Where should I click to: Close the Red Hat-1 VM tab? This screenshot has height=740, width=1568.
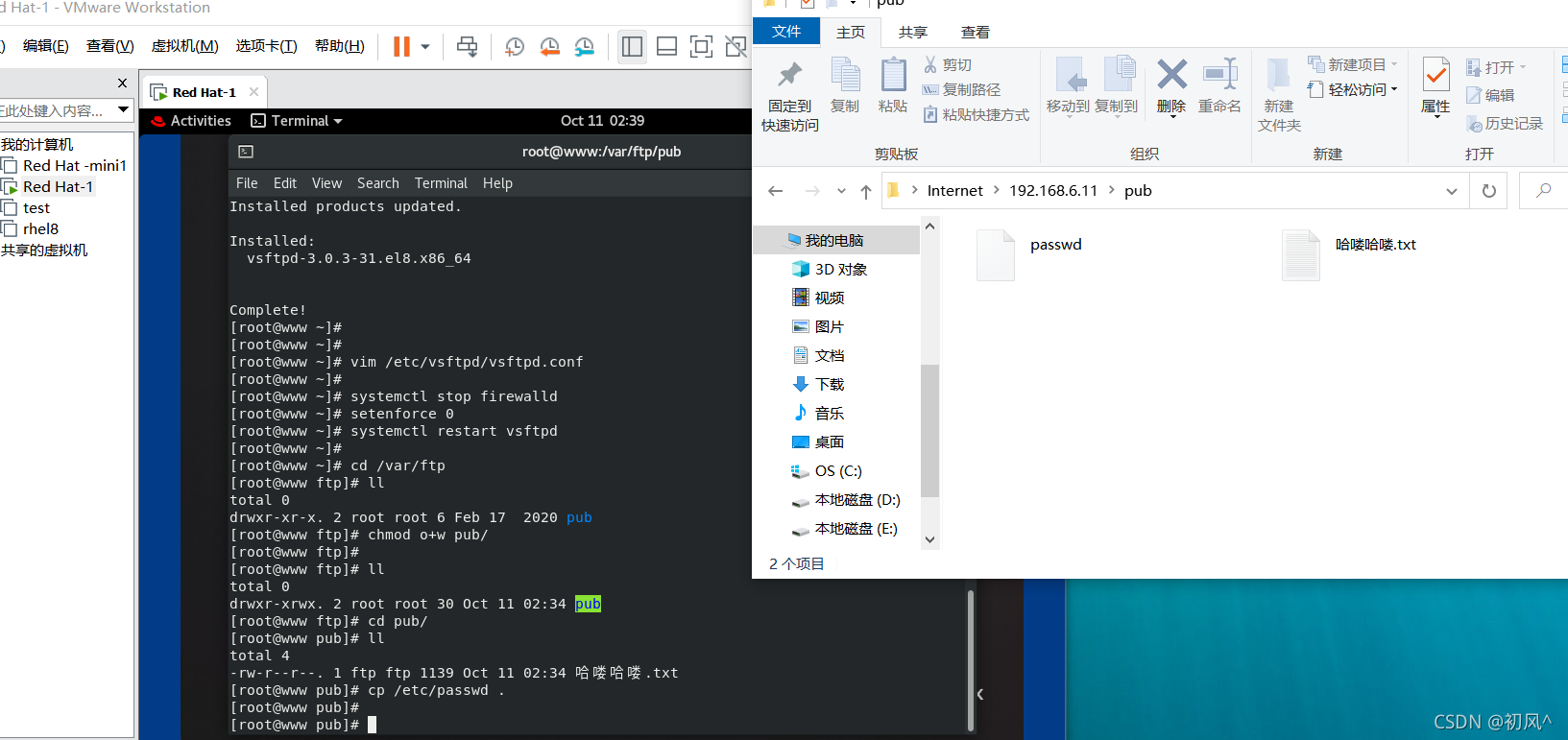point(253,92)
